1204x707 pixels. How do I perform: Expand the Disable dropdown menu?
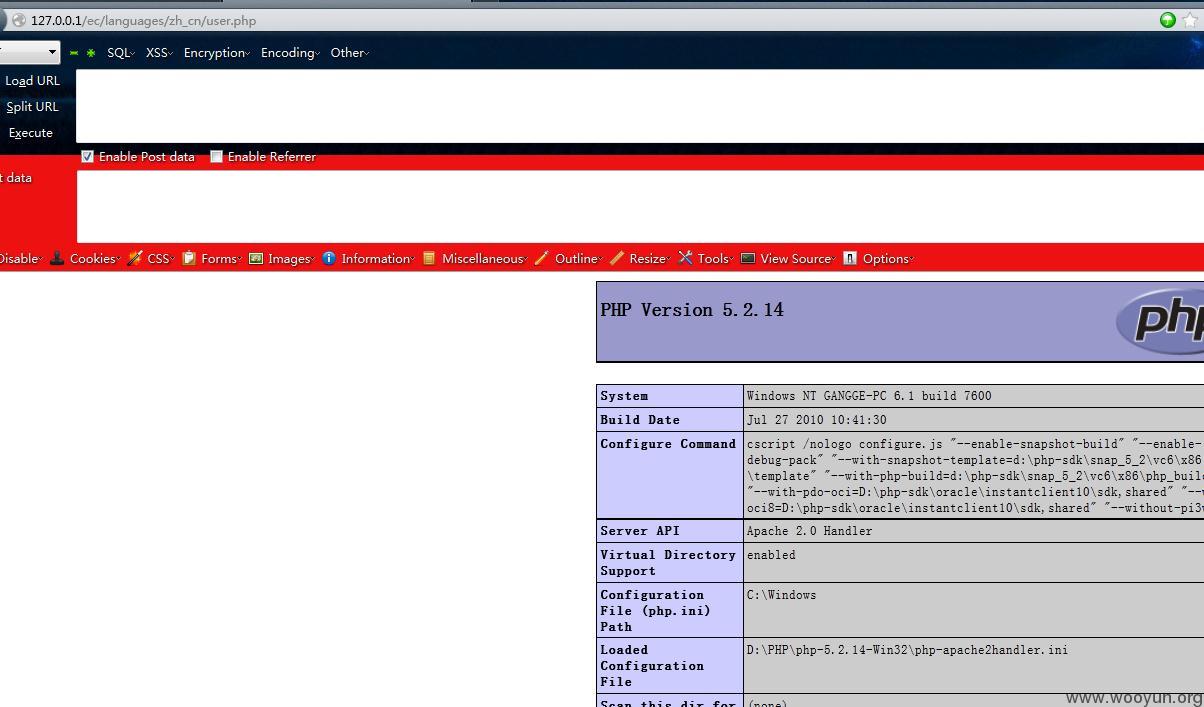pyautogui.click(x=20, y=259)
